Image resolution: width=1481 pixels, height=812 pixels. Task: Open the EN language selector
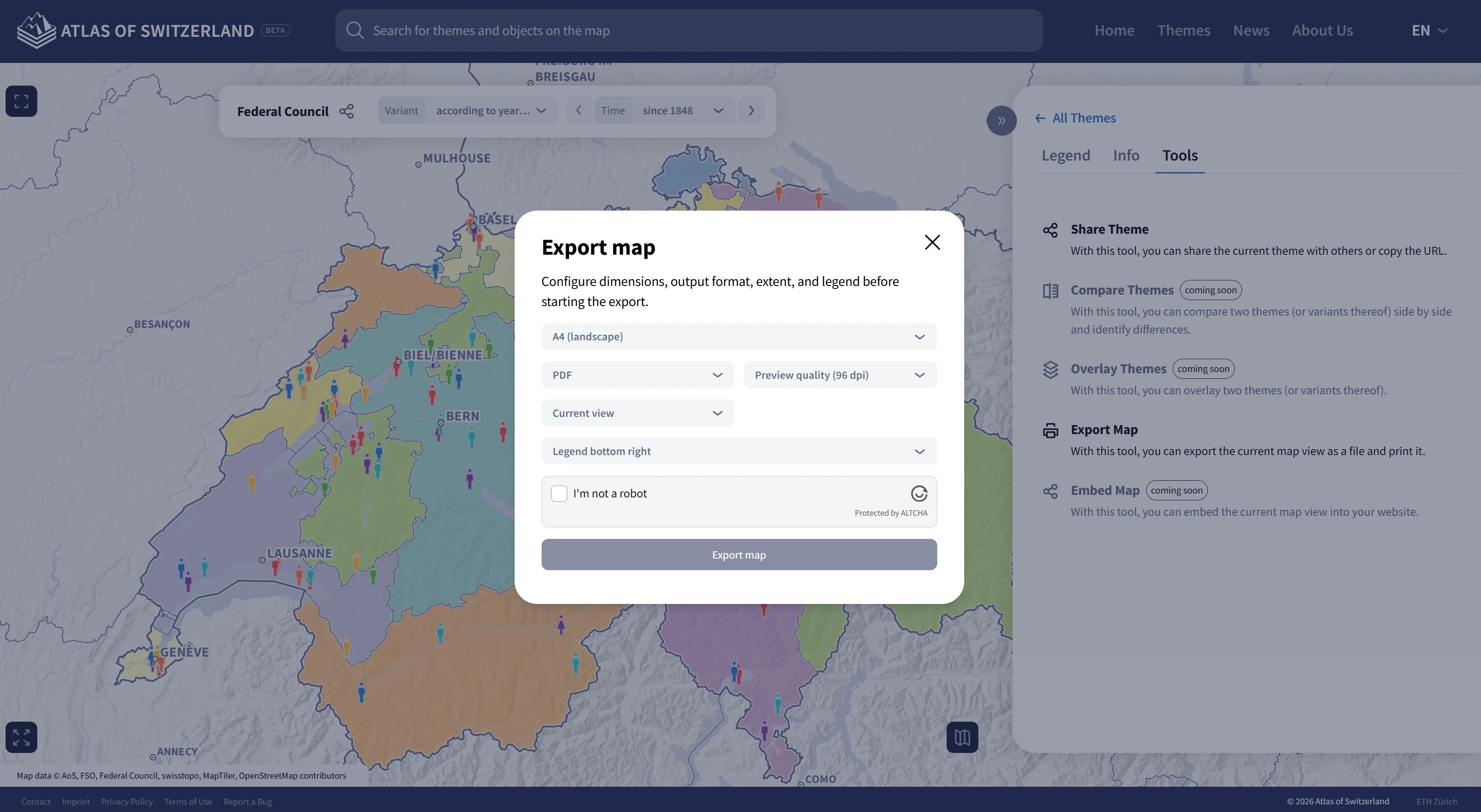1429,30
